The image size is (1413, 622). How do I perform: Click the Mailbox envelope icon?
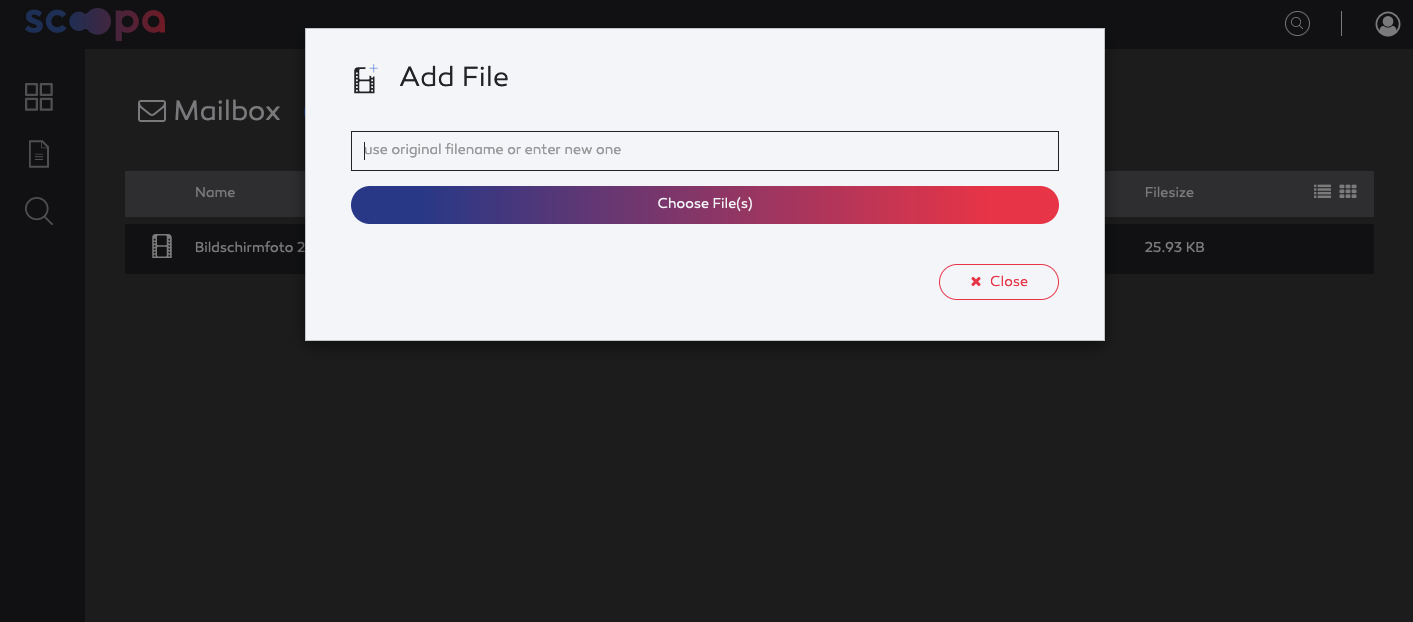click(x=152, y=110)
